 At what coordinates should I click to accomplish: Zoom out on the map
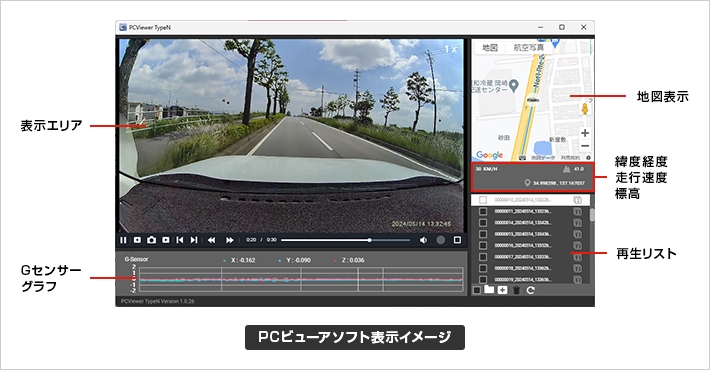(585, 146)
